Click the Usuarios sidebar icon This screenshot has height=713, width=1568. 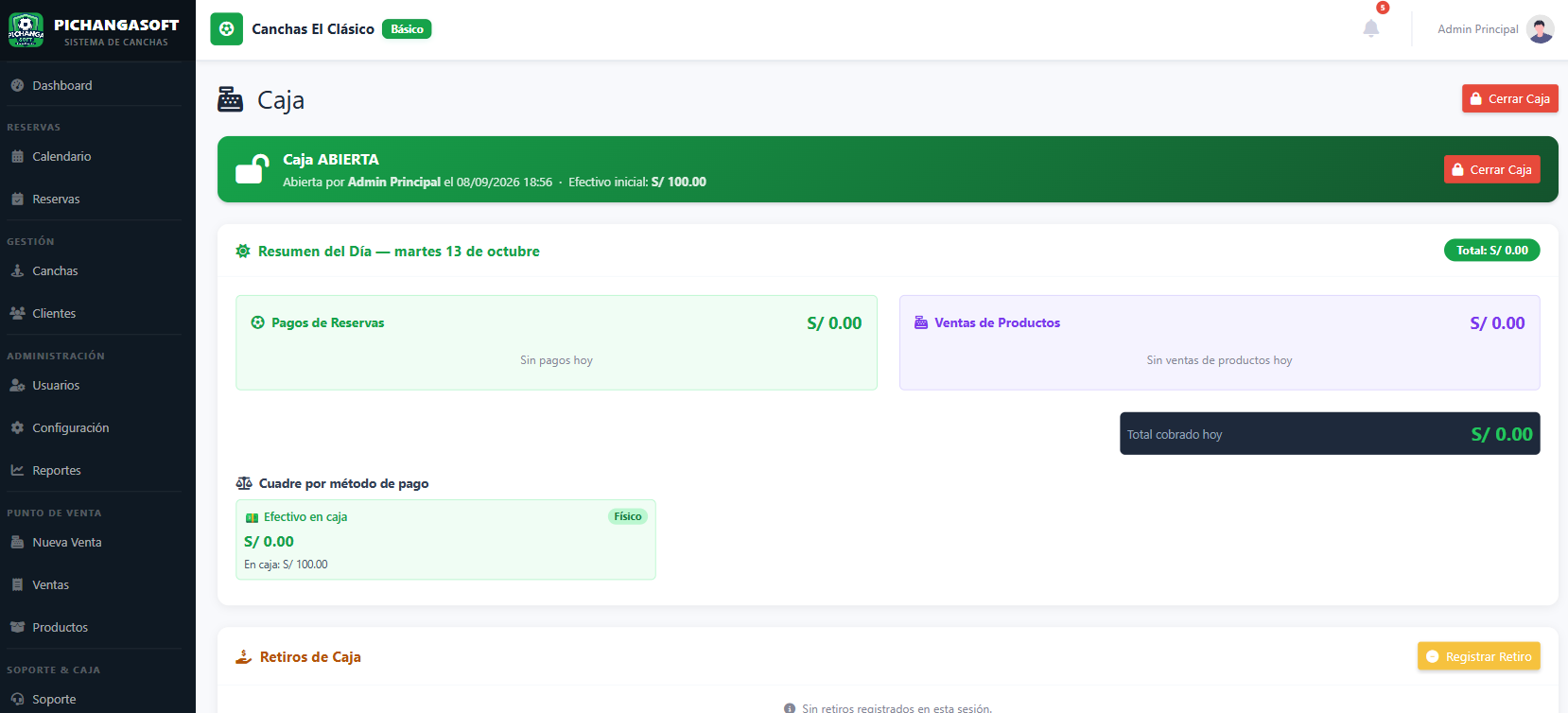coord(17,385)
